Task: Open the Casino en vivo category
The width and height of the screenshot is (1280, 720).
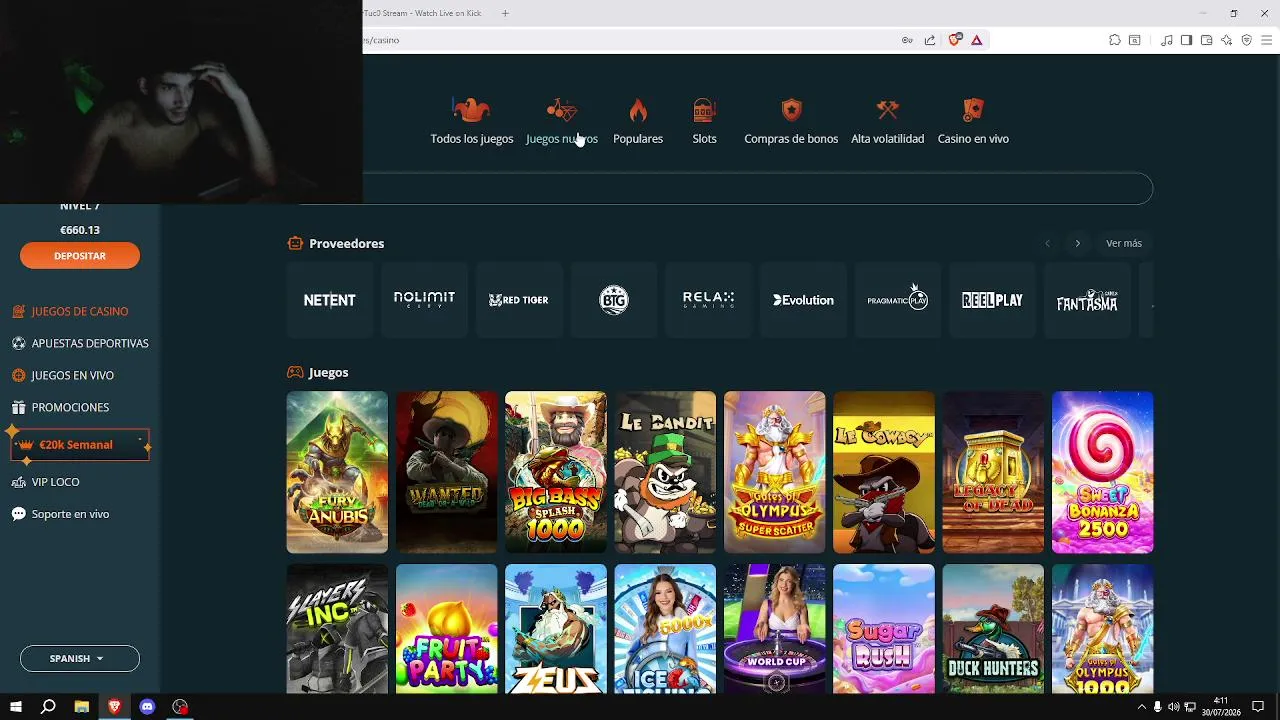Action: pyautogui.click(x=973, y=122)
